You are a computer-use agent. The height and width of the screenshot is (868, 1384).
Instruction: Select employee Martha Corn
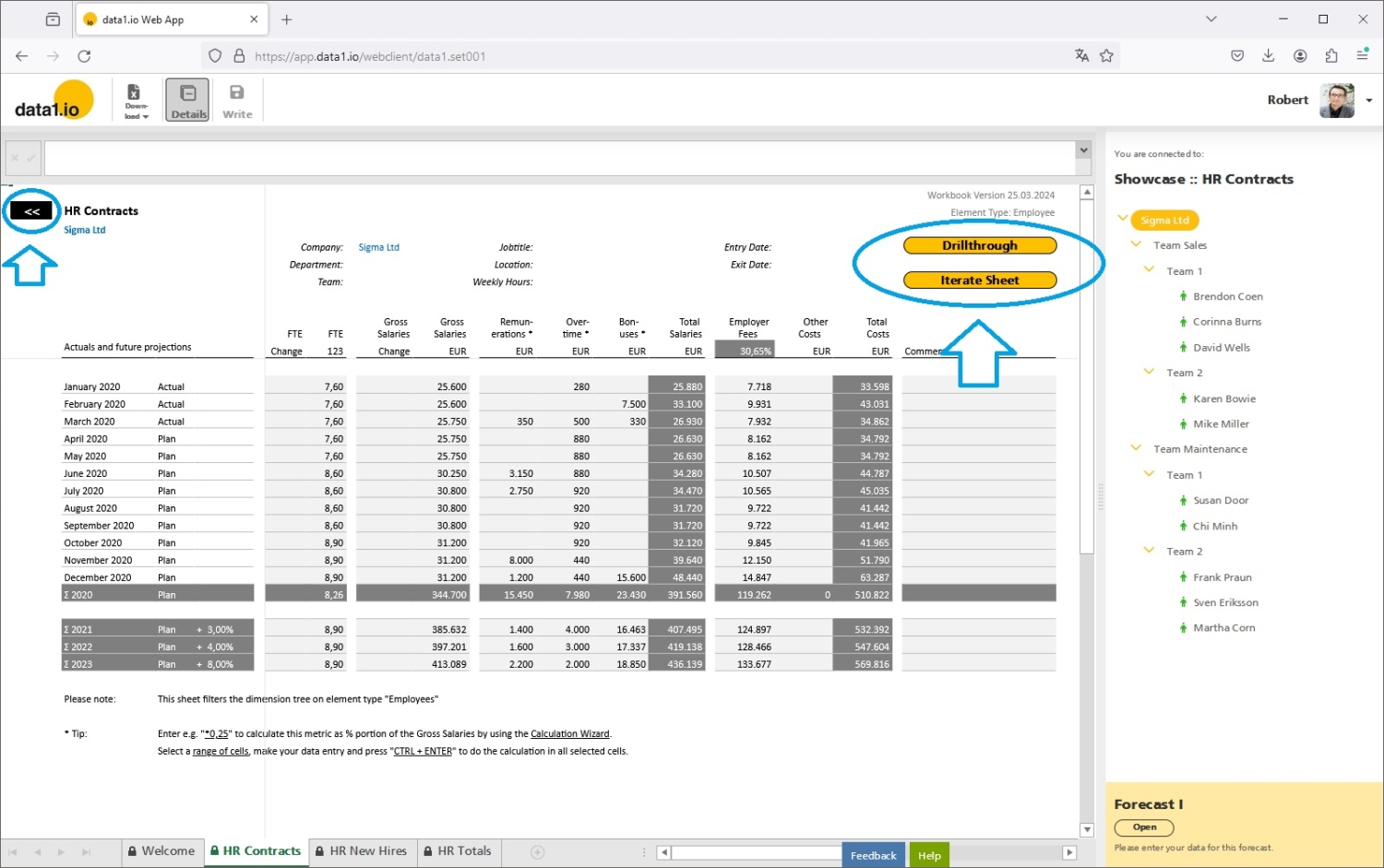(1223, 628)
